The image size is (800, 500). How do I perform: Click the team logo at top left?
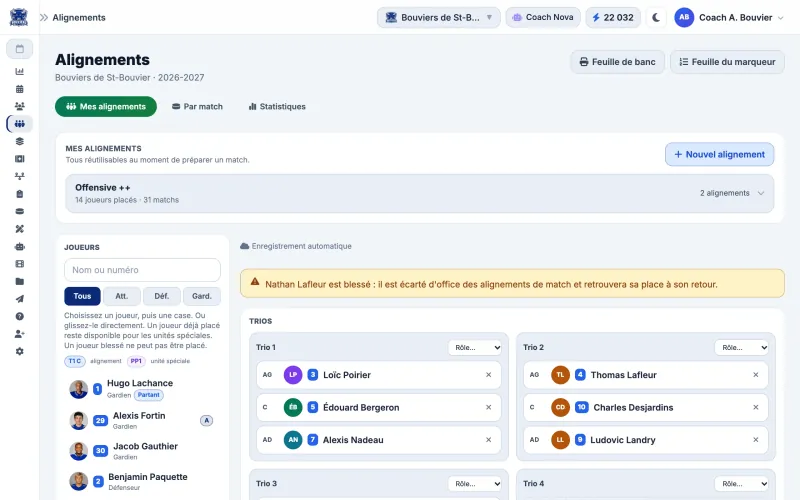19,17
